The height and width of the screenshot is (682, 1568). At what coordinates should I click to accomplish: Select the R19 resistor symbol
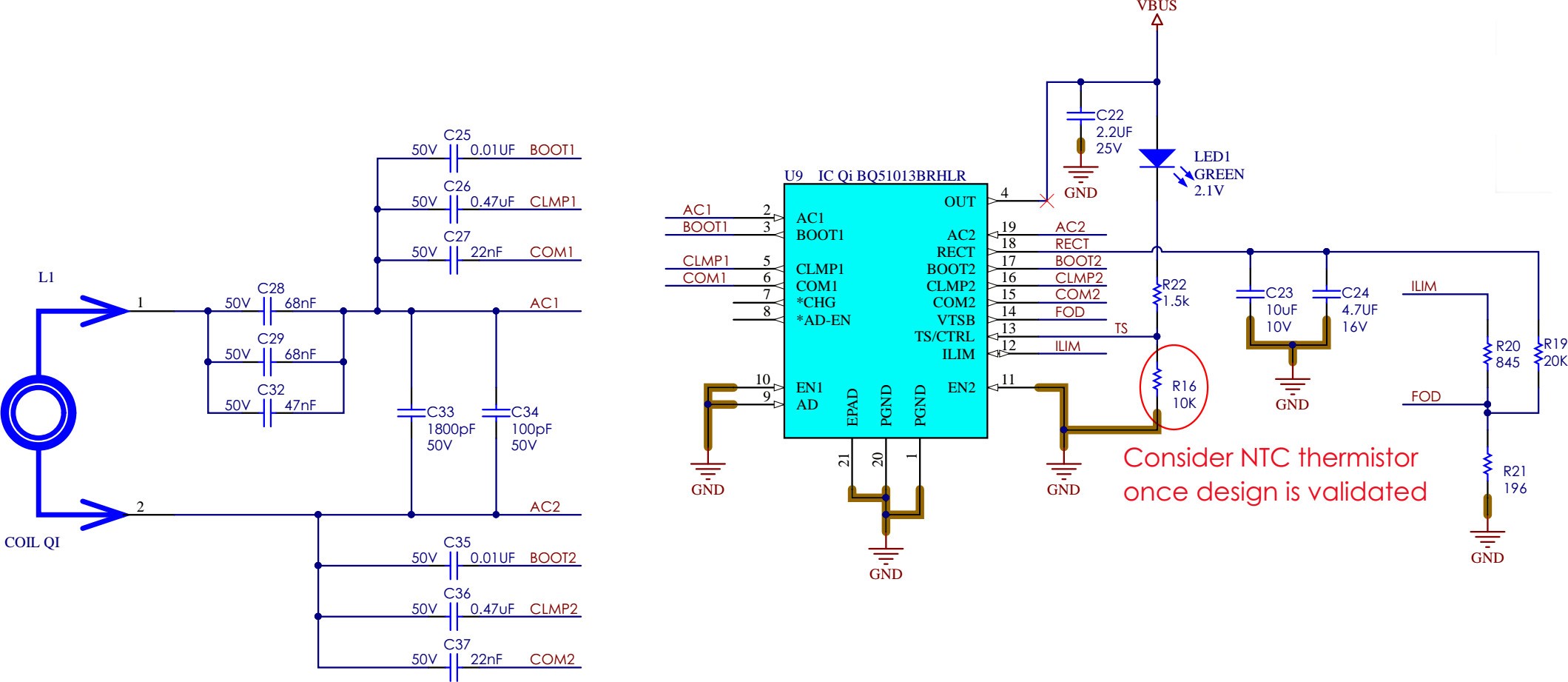pos(1538,353)
